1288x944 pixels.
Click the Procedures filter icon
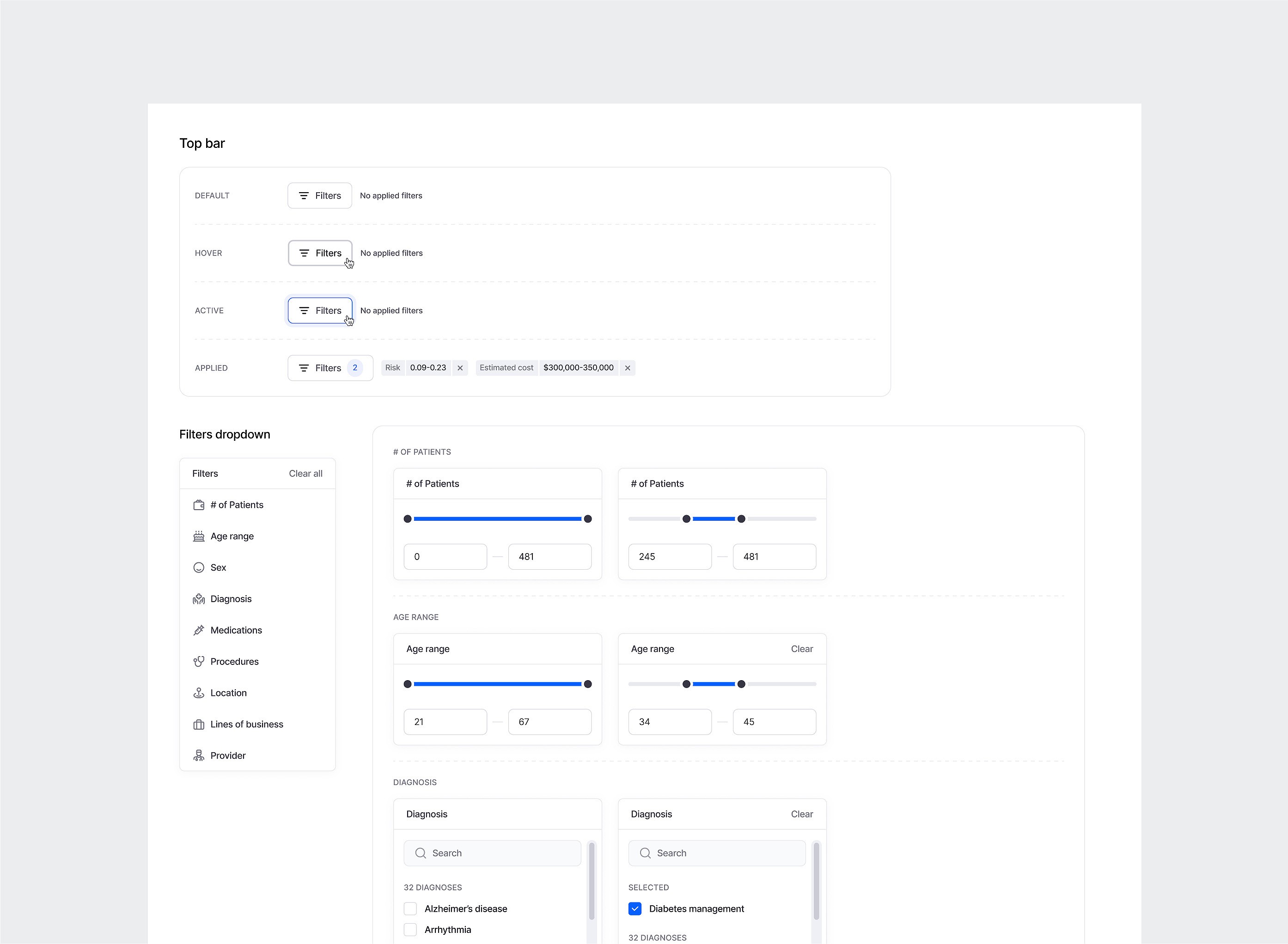click(200, 661)
